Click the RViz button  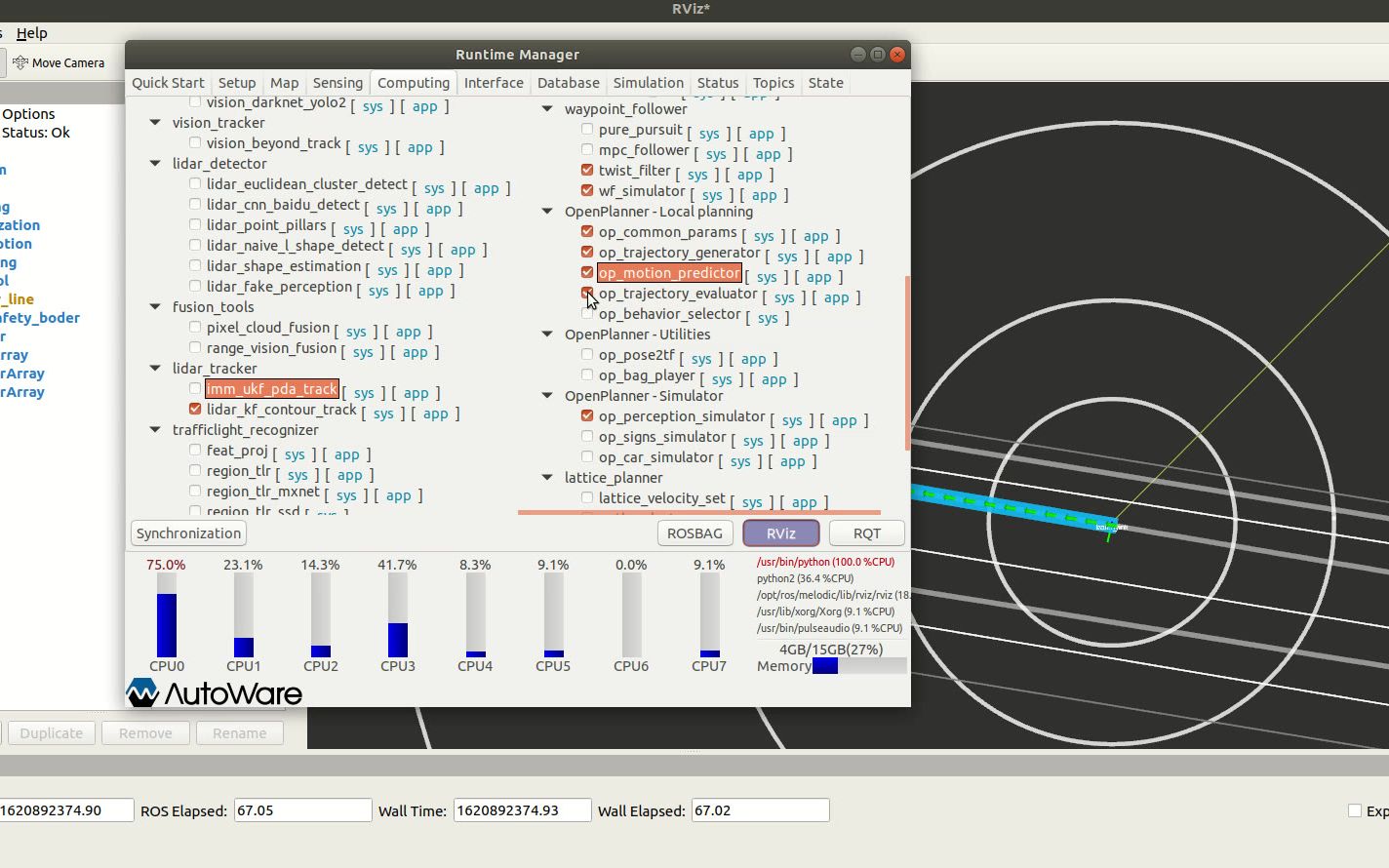coord(780,533)
